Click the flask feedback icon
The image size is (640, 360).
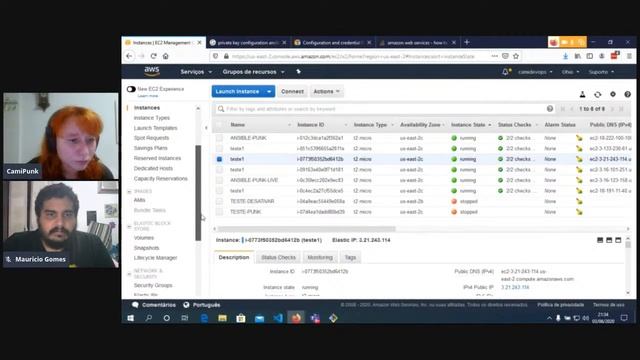click(582, 94)
